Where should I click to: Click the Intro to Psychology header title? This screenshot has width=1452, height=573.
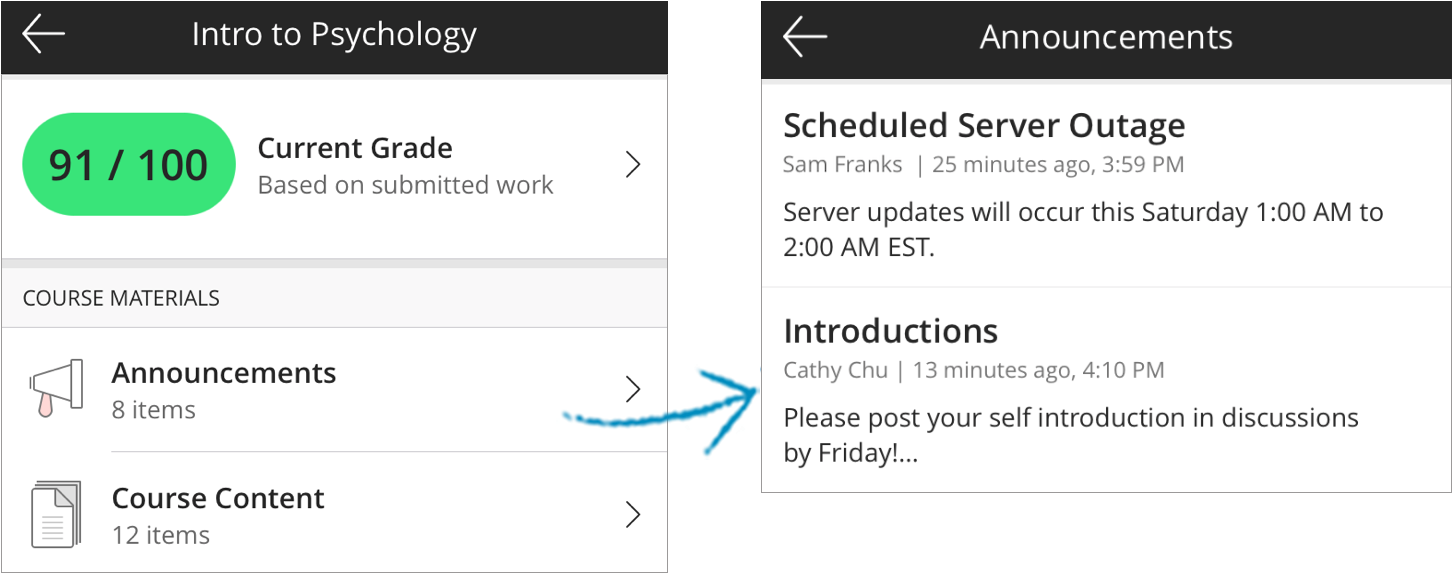pos(334,35)
